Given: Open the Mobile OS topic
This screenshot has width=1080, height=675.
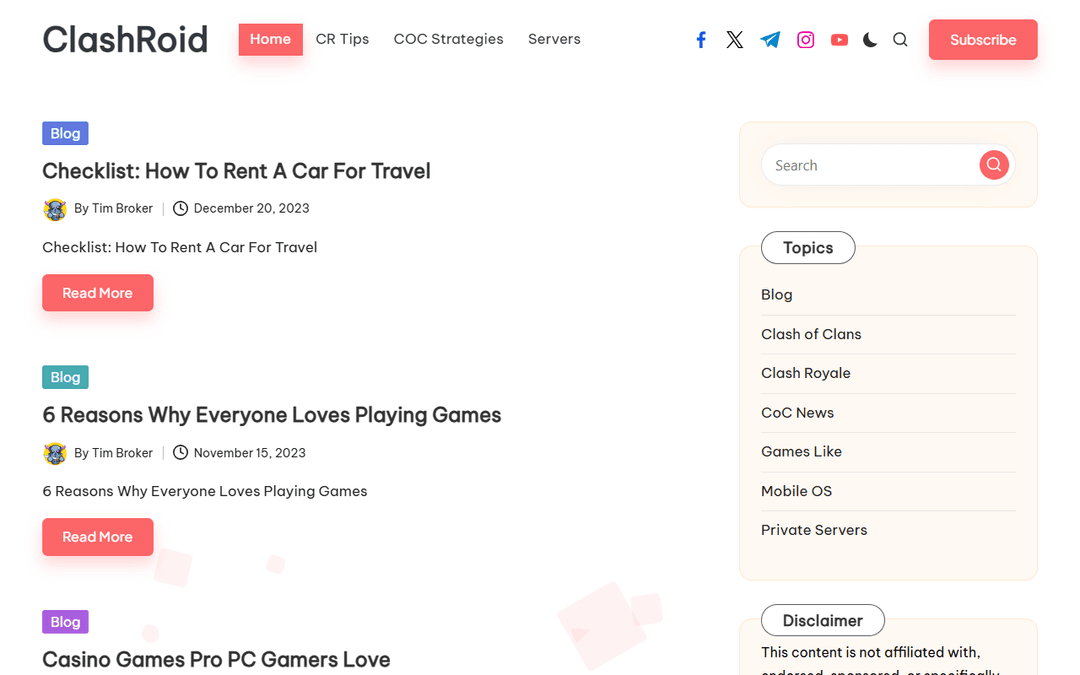Looking at the screenshot, I should click(797, 491).
